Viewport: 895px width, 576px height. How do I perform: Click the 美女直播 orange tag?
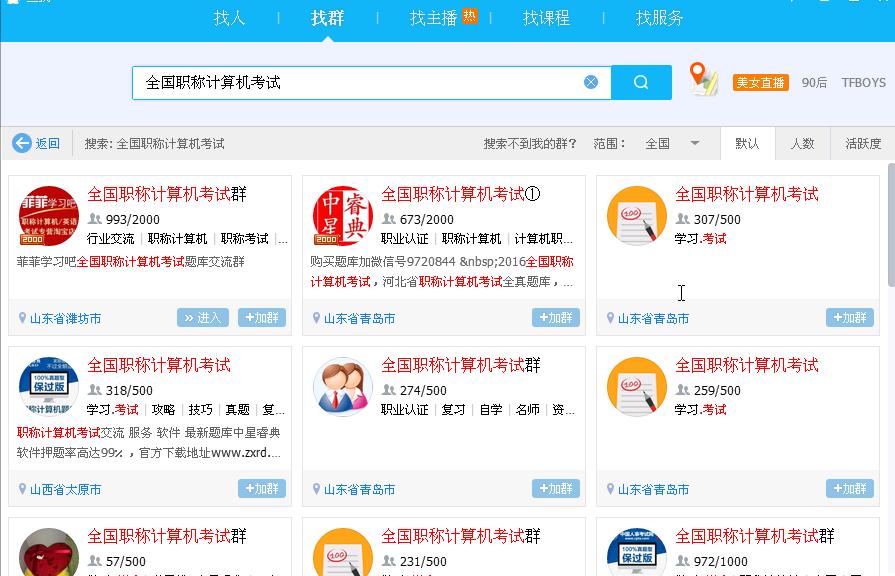[x=760, y=82]
